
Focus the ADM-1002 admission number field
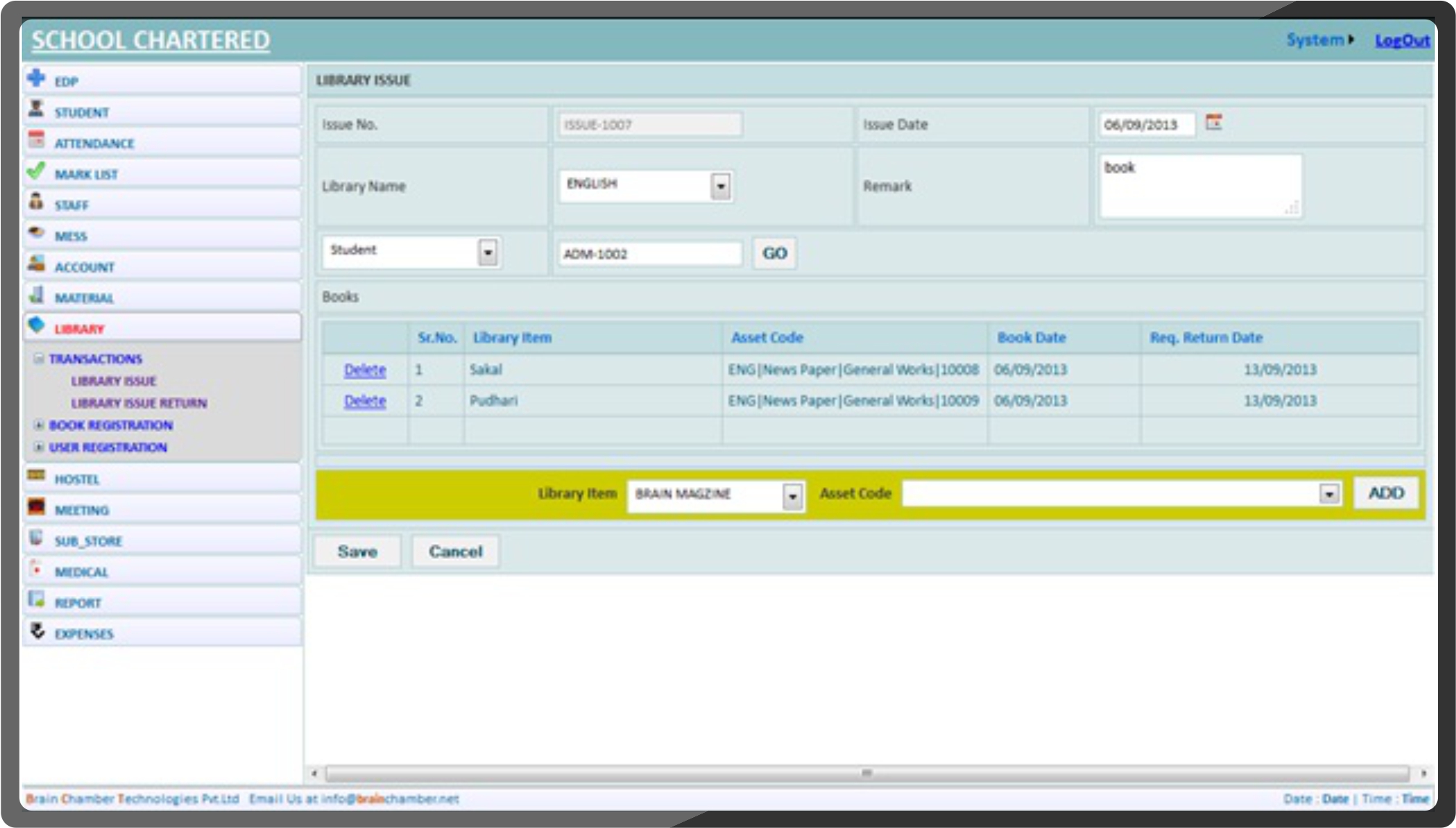[x=650, y=254]
